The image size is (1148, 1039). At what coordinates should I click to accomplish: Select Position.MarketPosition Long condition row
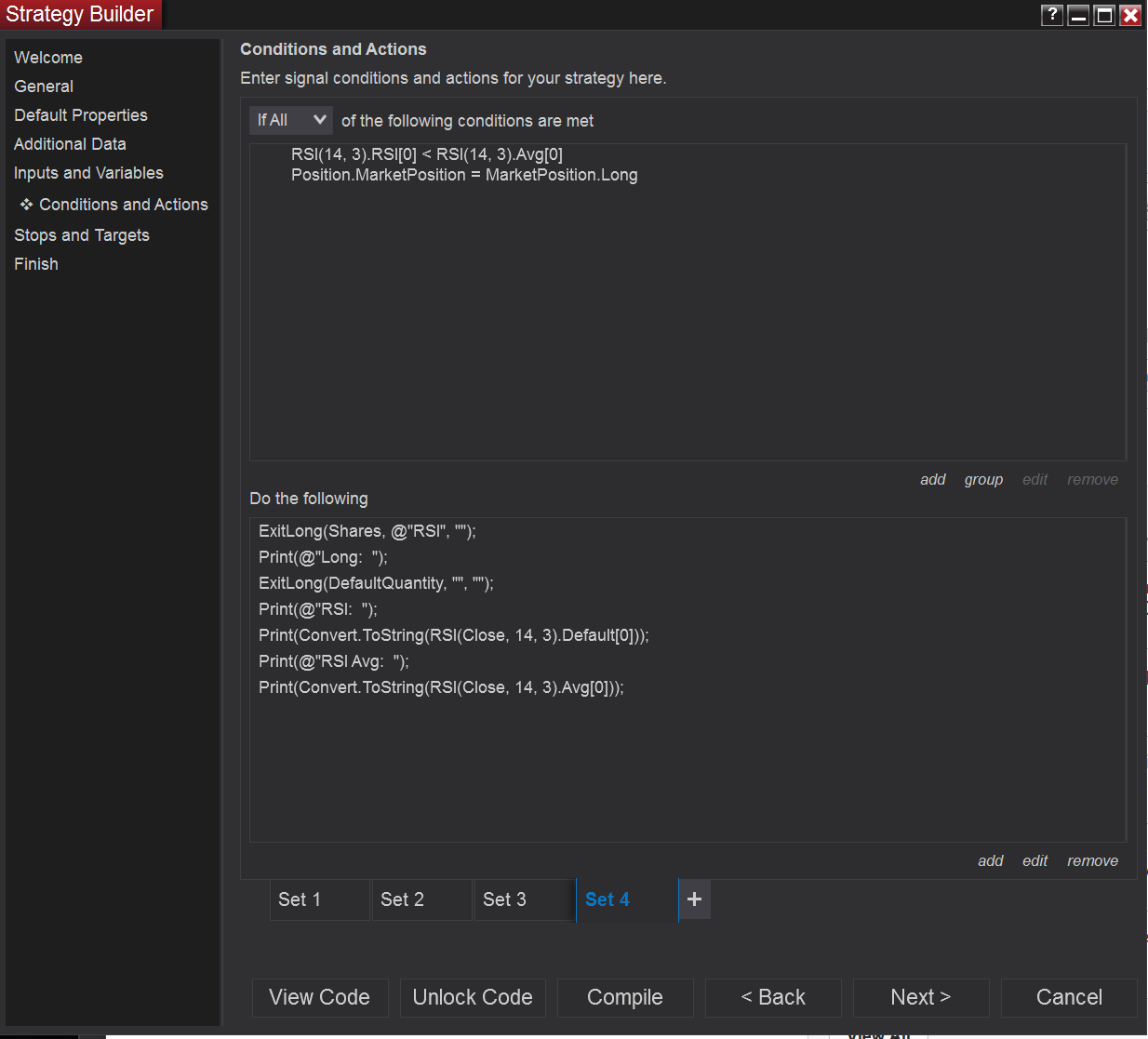464,175
